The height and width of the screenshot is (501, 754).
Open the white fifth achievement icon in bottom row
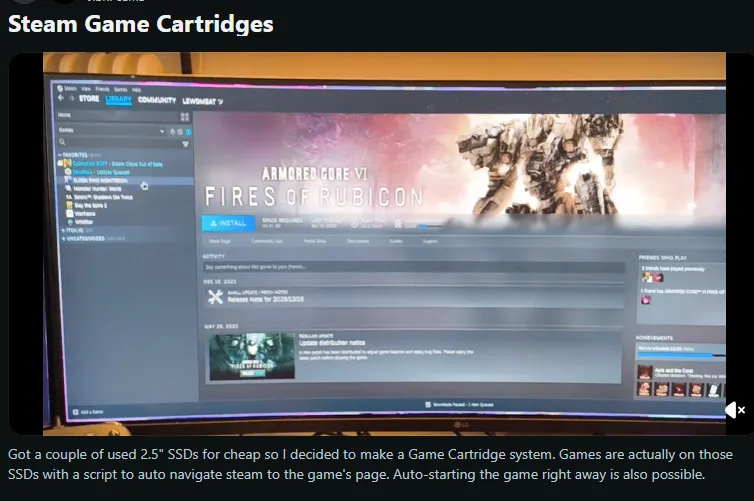click(714, 390)
